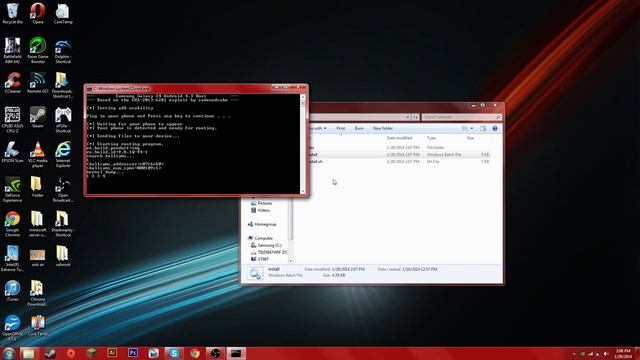640x360 pixels.
Task: Sort by the Date modified column header
Action: click(399, 138)
